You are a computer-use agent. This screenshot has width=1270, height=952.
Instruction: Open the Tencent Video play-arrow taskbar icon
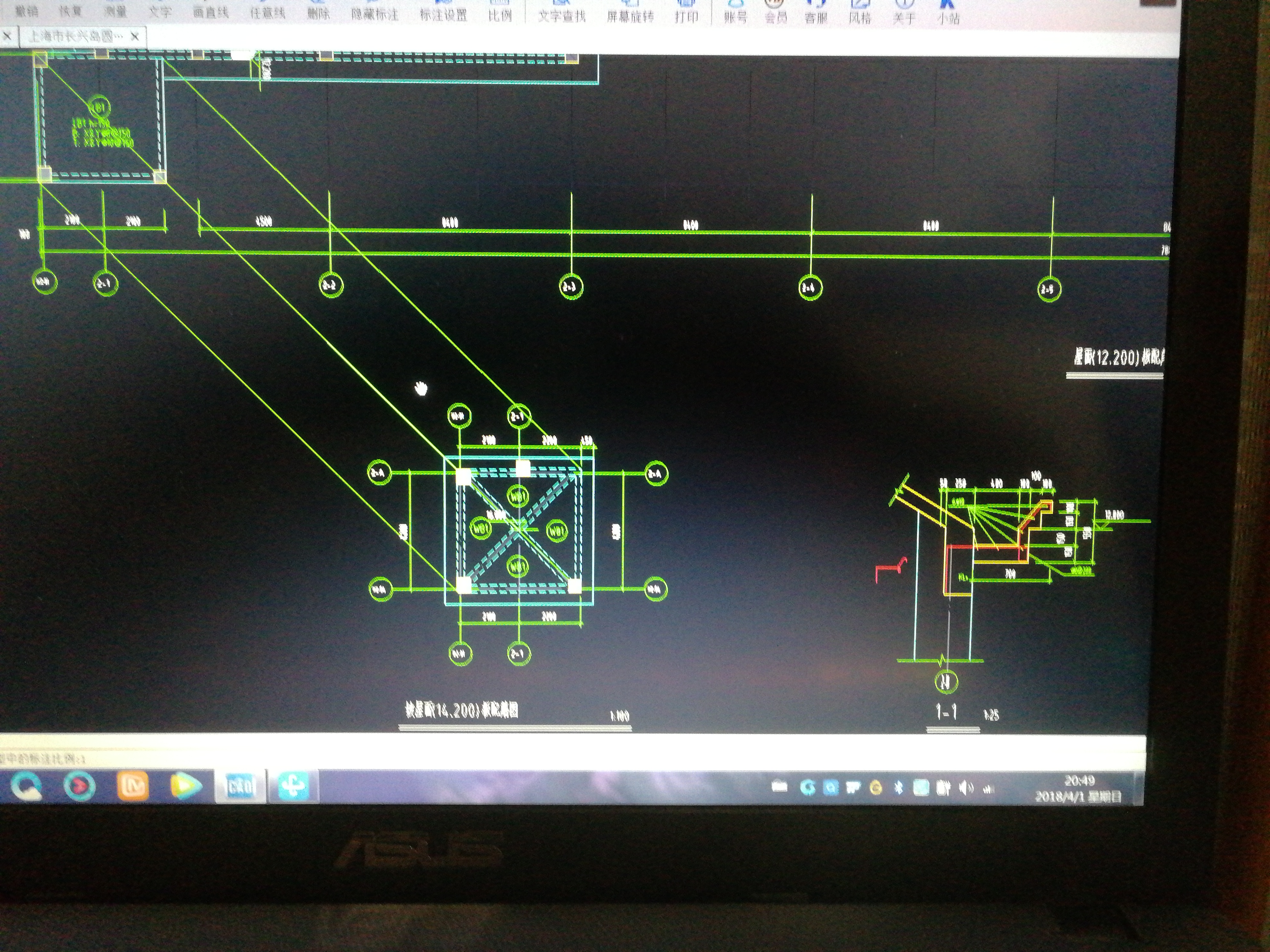tap(186, 786)
